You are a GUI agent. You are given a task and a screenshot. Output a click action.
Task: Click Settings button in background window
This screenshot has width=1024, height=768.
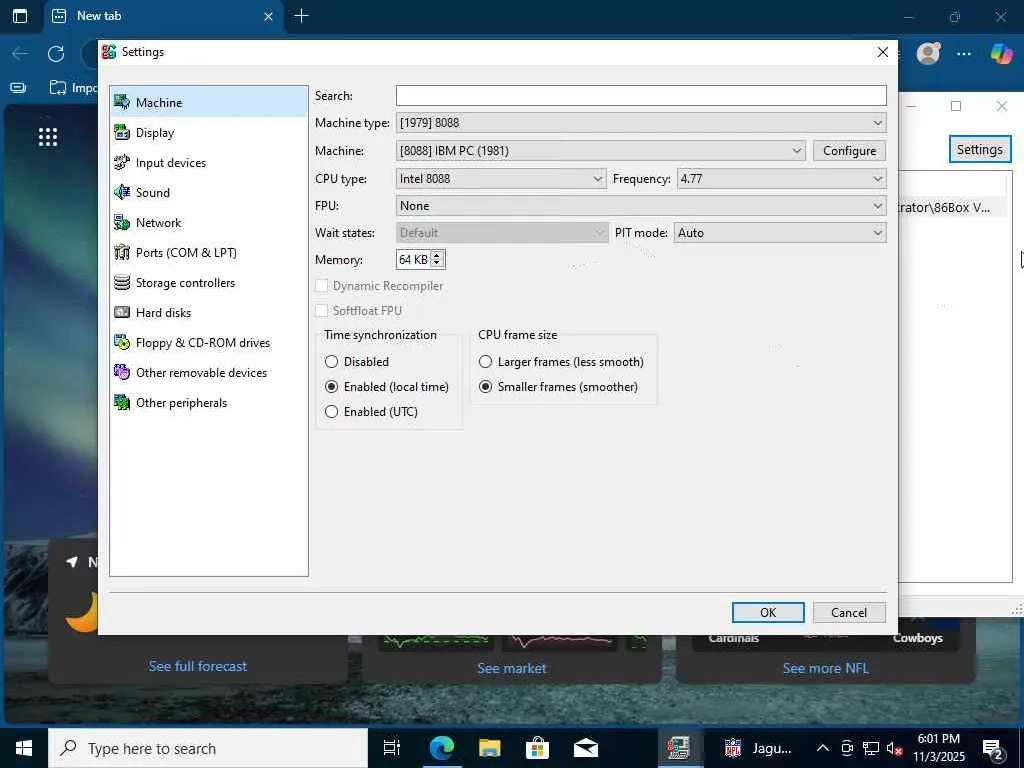pyautogui.click(x=979, y=149)
